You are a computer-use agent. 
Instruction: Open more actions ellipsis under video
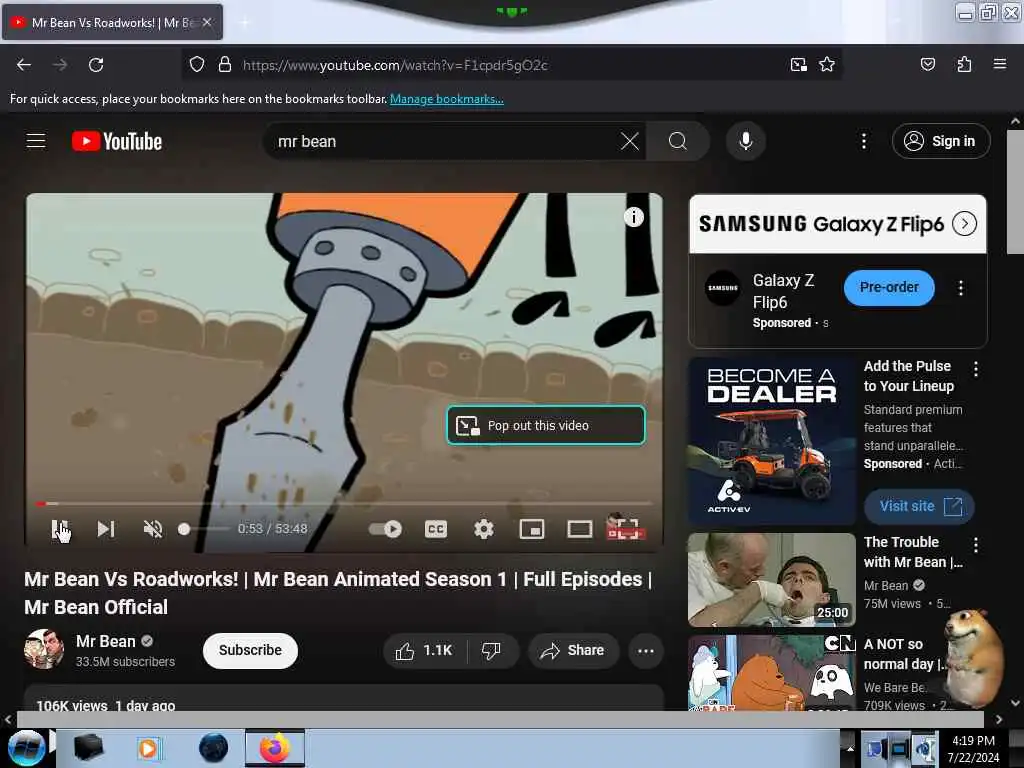coord(646,650)
